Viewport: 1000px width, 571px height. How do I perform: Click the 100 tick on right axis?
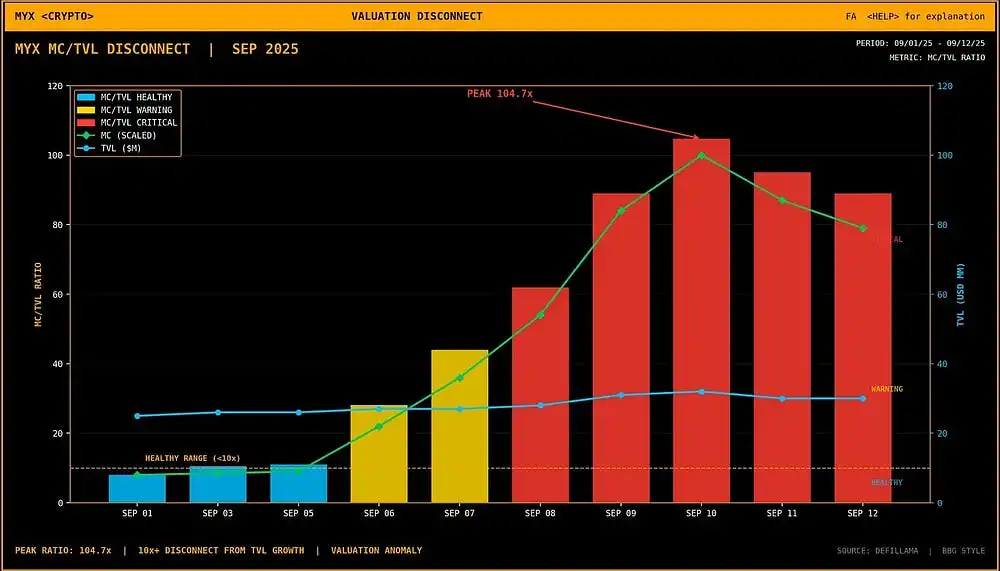(x=945, y=156)
